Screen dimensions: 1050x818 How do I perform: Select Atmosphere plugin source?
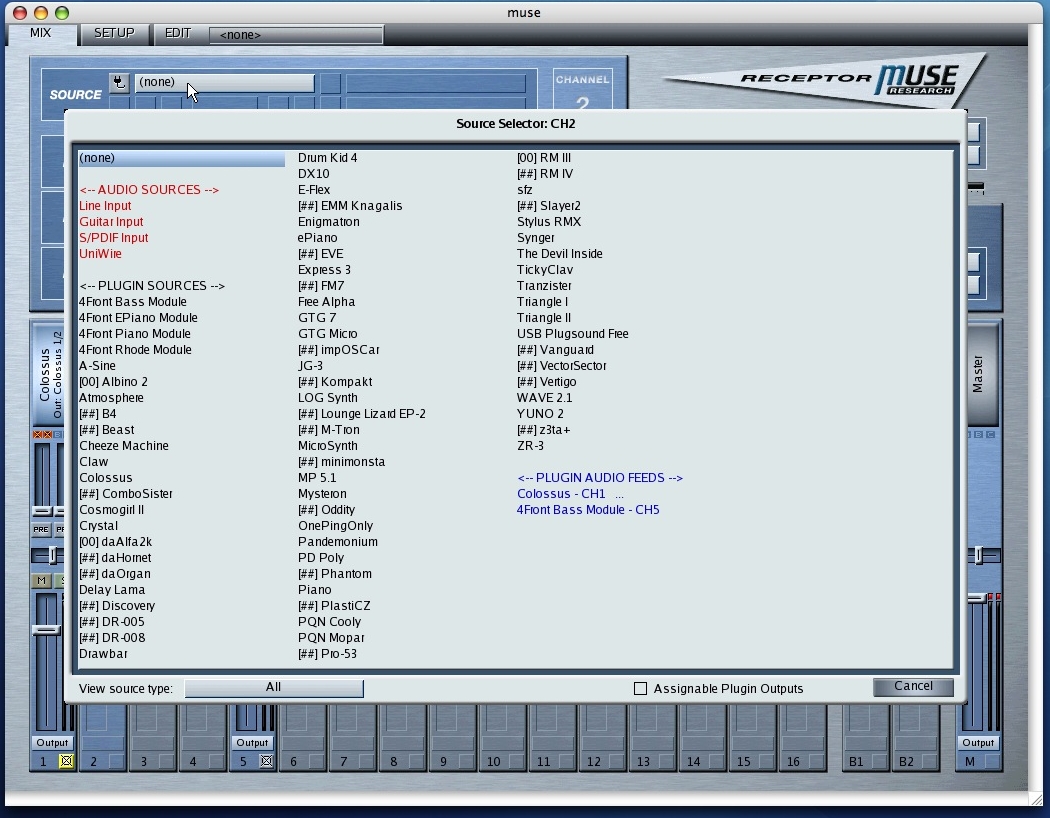(x=111, y=398)
